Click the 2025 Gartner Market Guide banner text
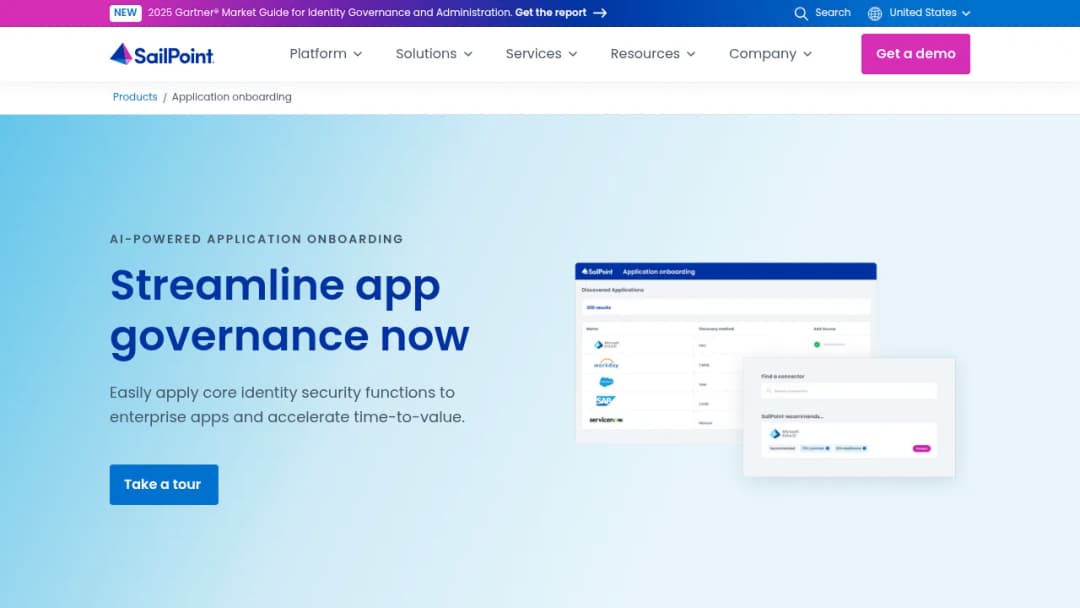1080x608 pixels. point(329,12)
